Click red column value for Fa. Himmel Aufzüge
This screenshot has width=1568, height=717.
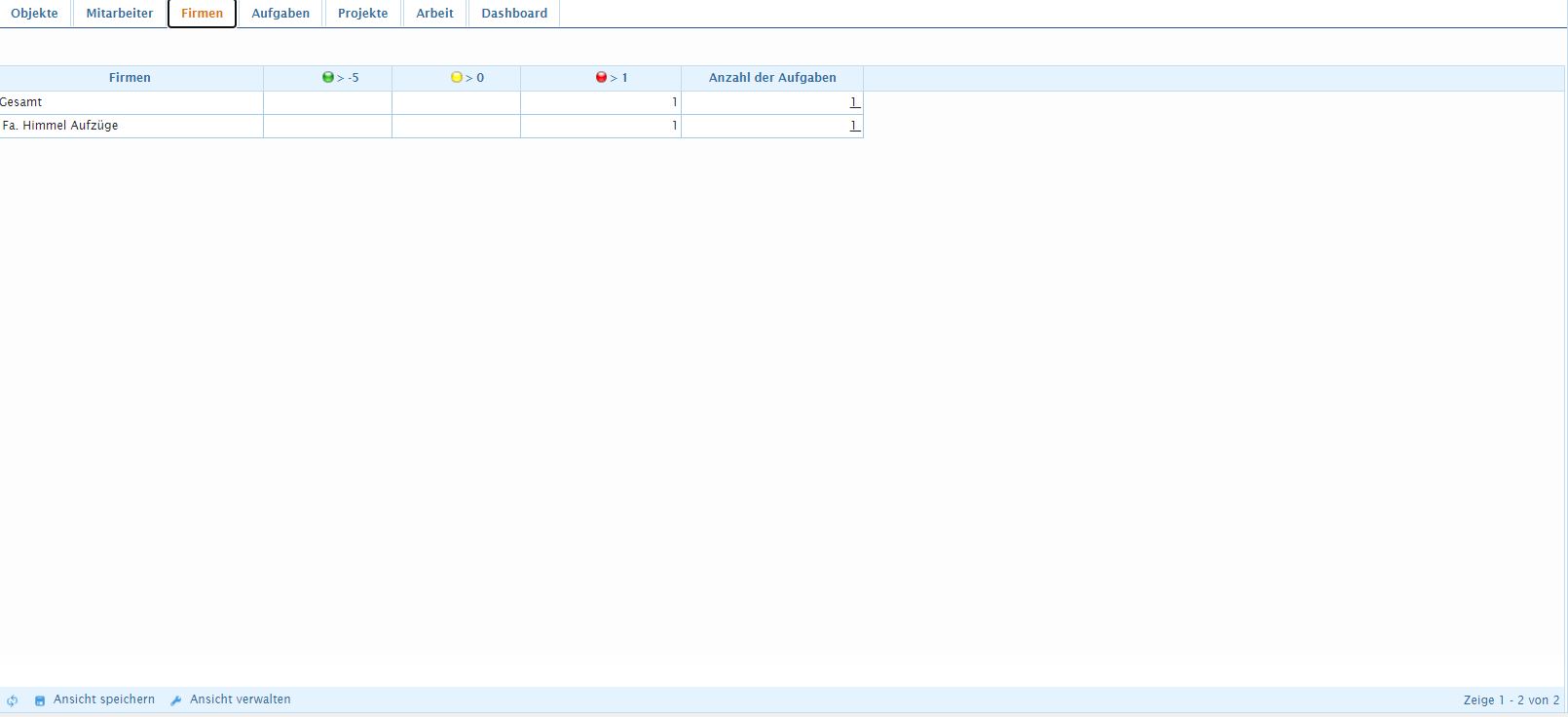pyautogui.click(x=674, y=126)
